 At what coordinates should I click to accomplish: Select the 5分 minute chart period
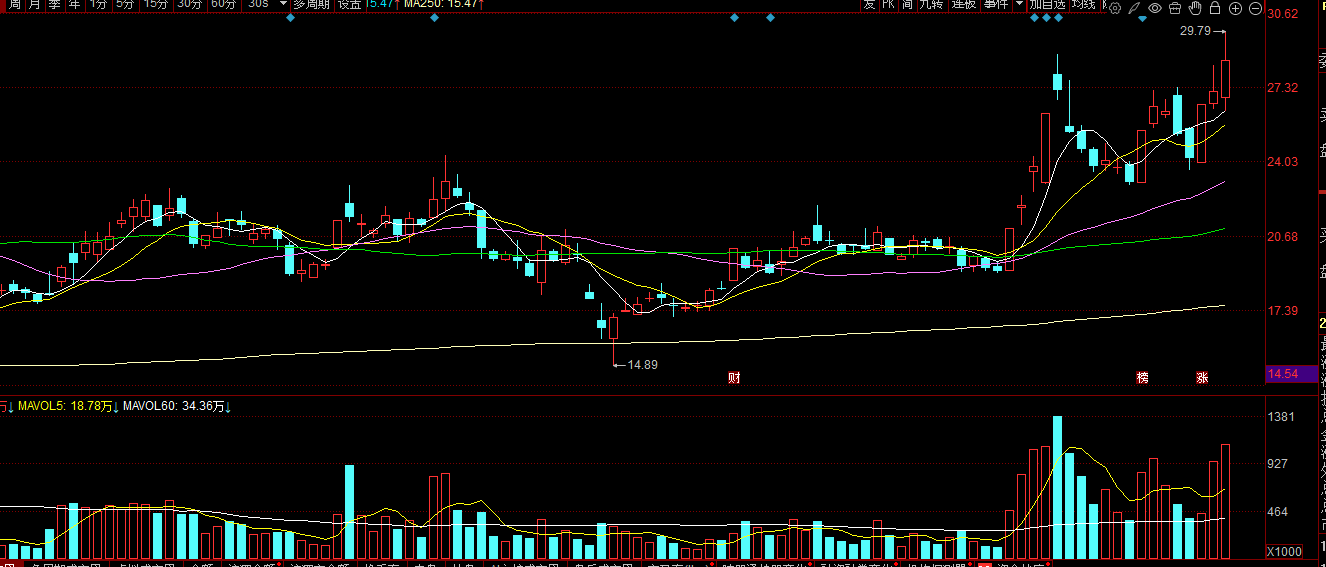(124, 4)
